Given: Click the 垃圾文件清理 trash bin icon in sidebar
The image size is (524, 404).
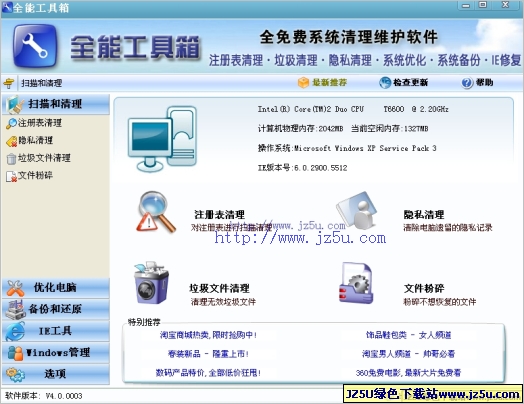Looking at the screenshot, I should click(x=11, y=159).
